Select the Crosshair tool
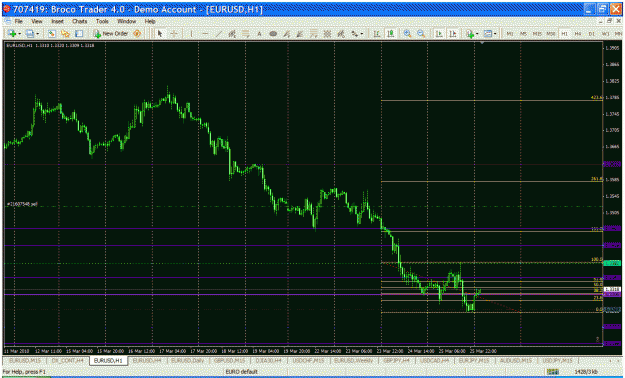The width and height of the screenshot is (625, 378). point(174,34)
